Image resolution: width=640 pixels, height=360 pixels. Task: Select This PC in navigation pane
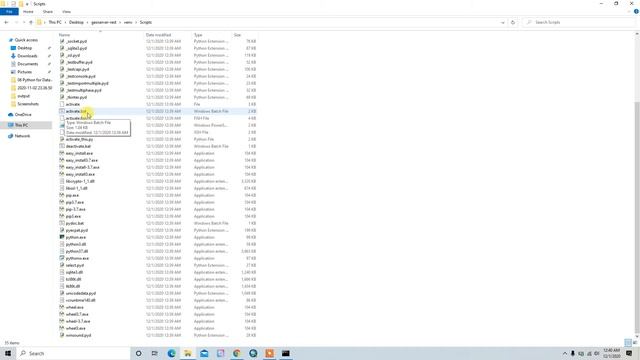point(22,125)
